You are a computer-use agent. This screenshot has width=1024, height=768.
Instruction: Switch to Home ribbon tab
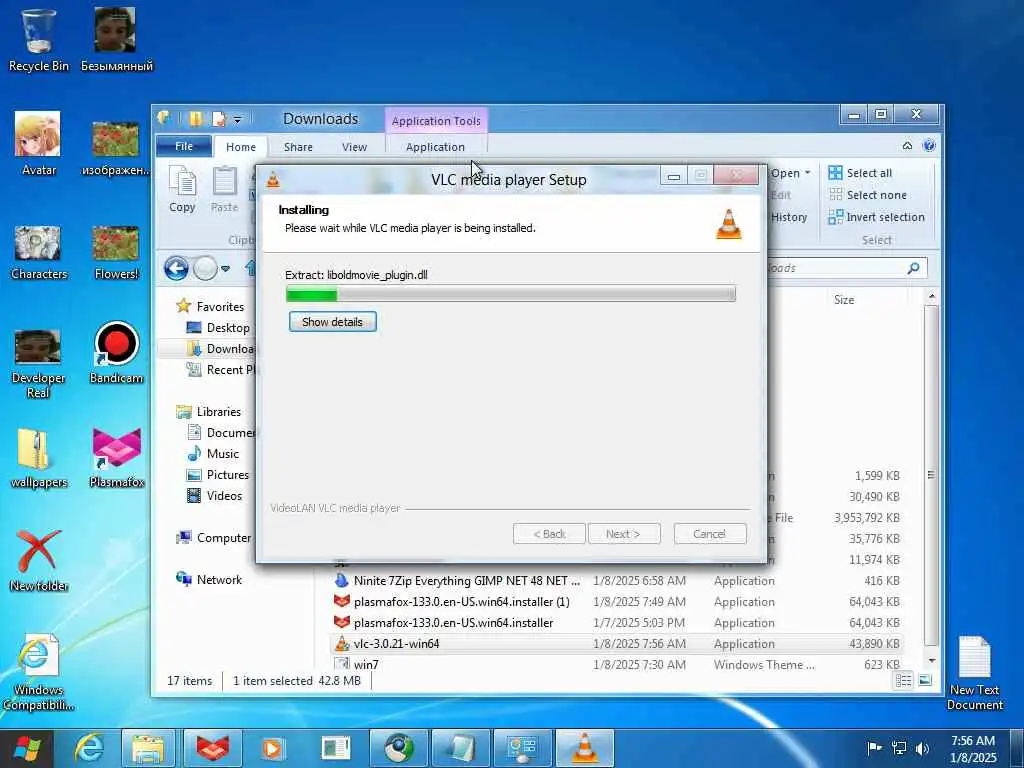[x=241, y=147]
